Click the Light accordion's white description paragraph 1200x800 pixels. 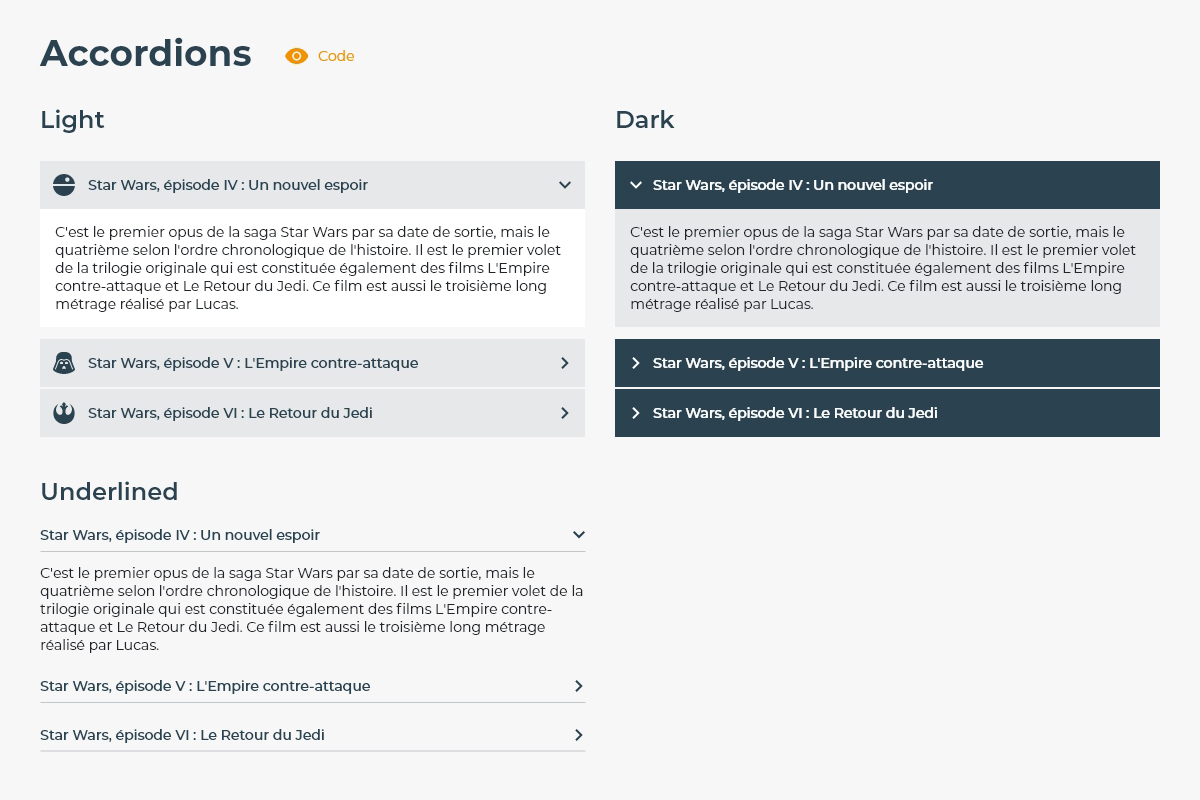pos(310,268)
